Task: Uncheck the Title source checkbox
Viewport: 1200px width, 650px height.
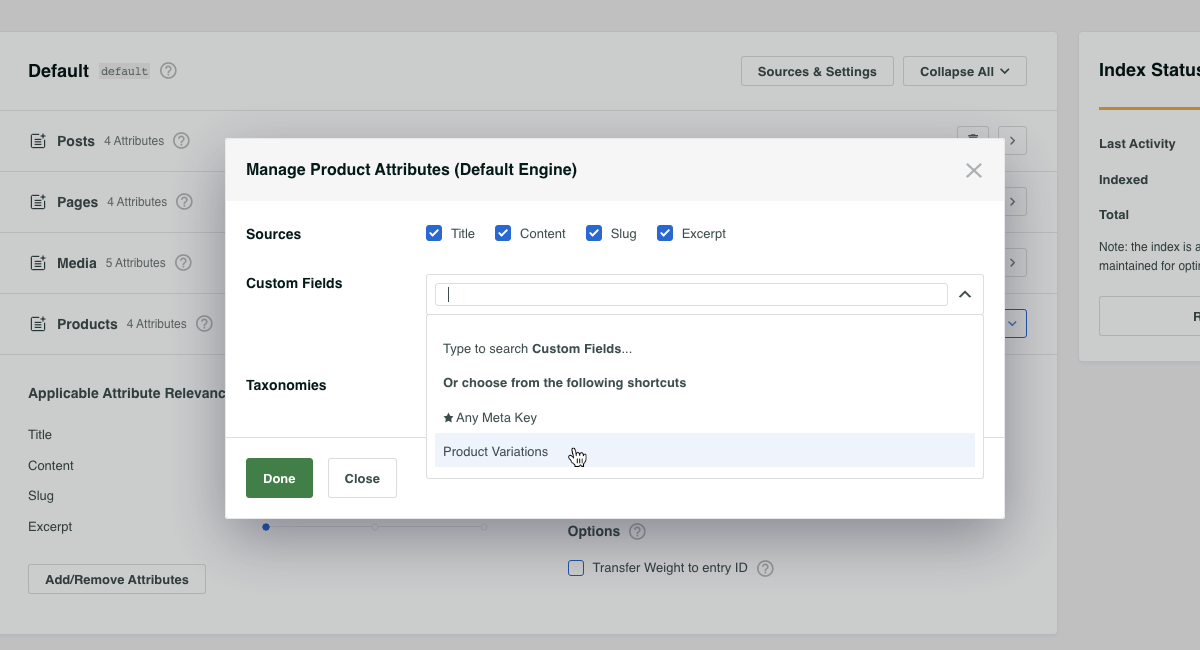Action: (x=434, y=233)
